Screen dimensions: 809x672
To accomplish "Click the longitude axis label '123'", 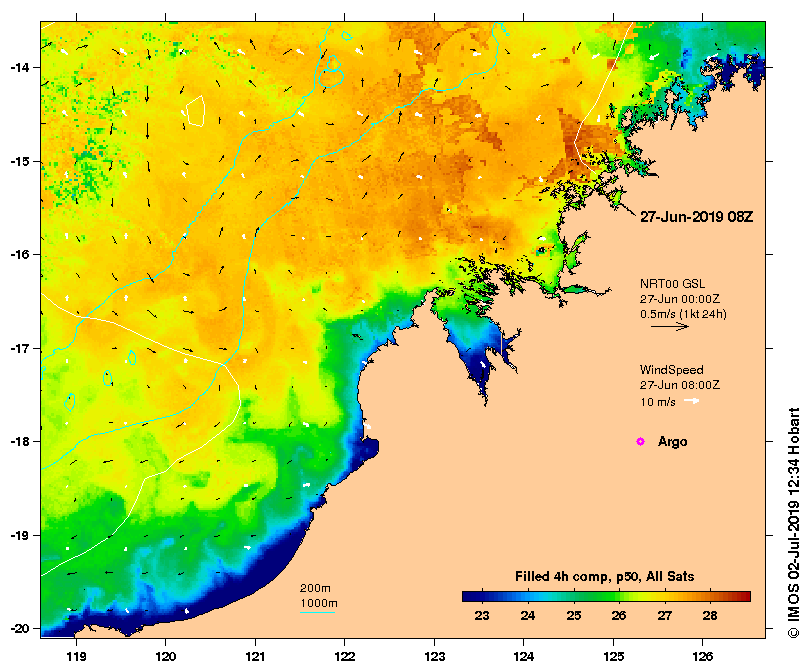I will [434, 657].
